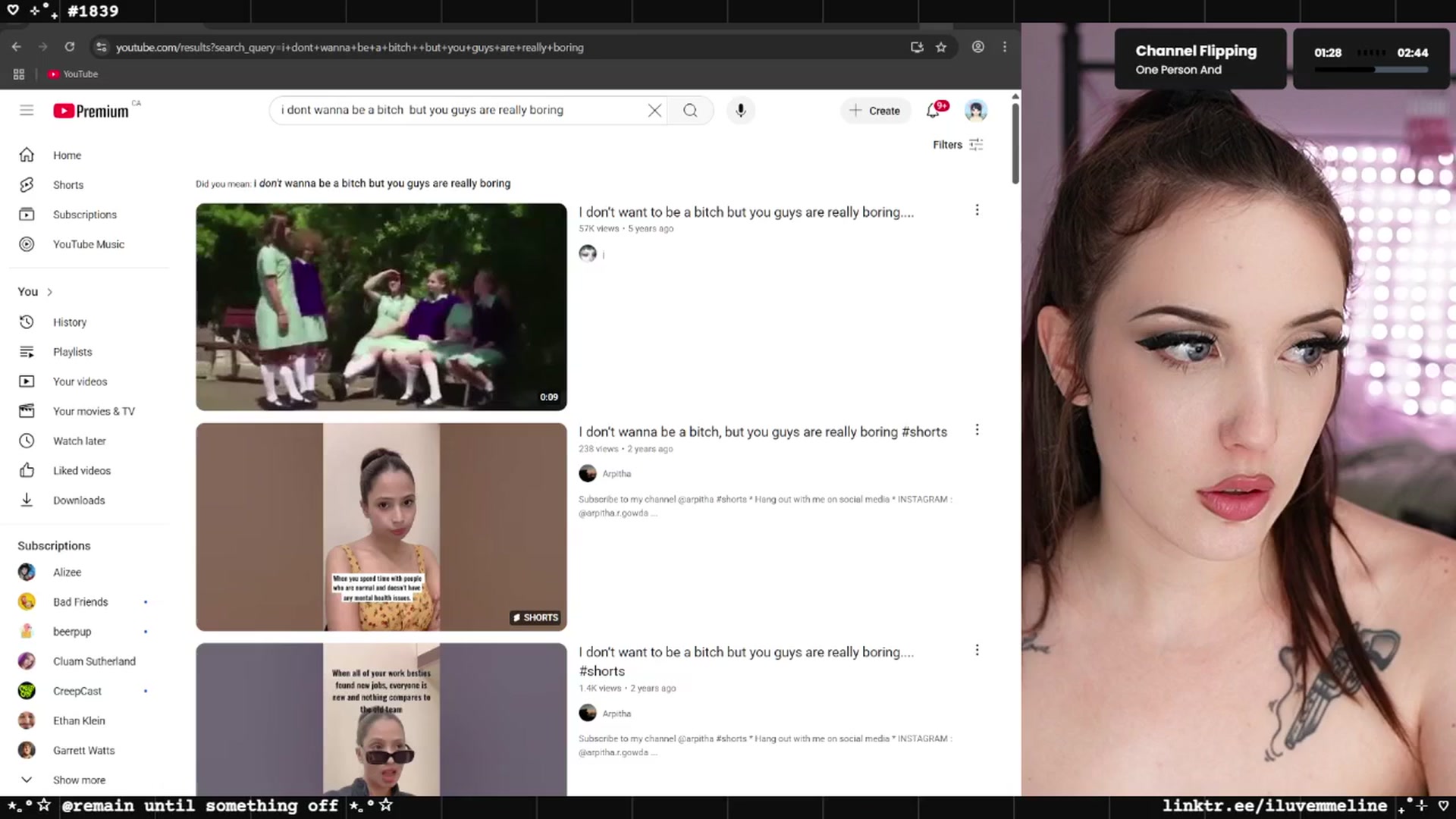Open the '#shorts' title with 238 views

click(x=763, y=432)
